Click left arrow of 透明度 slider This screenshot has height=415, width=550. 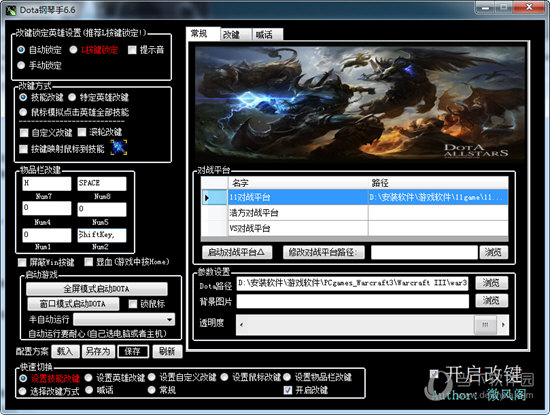(241, 324)
